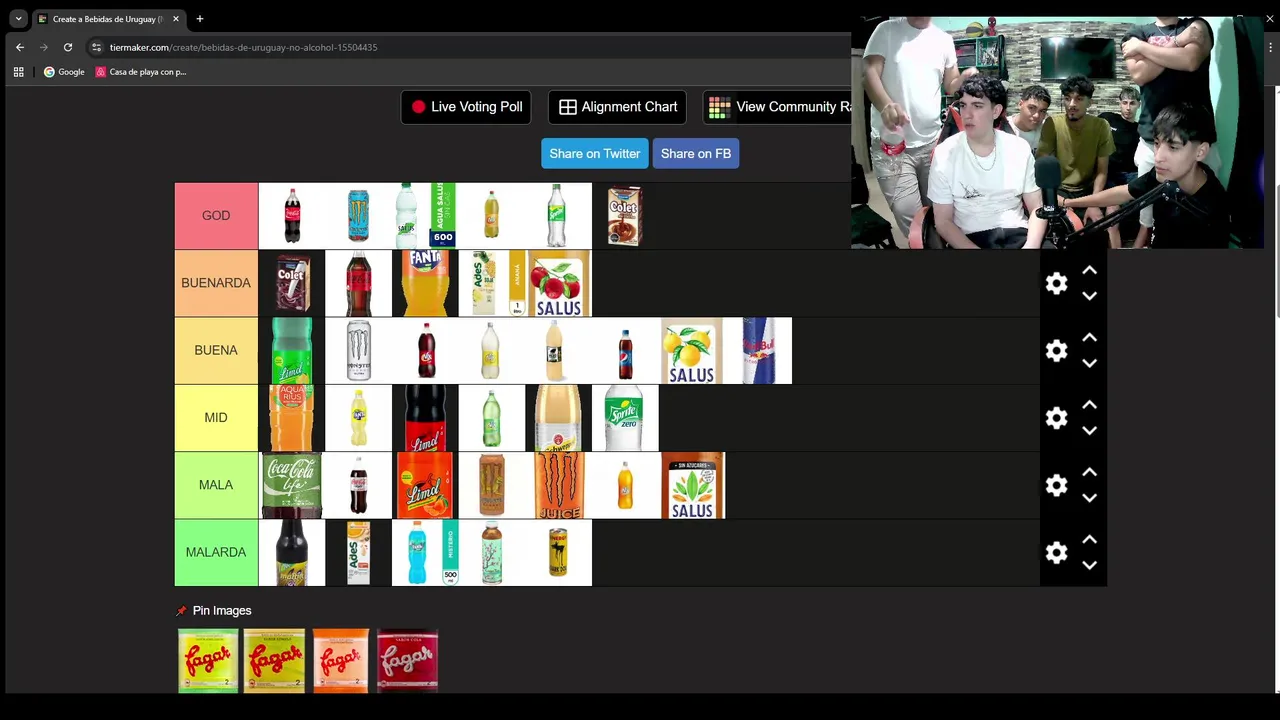Share tier list on Twitter
Viewport: 1280px width, 720px height.
594,153
